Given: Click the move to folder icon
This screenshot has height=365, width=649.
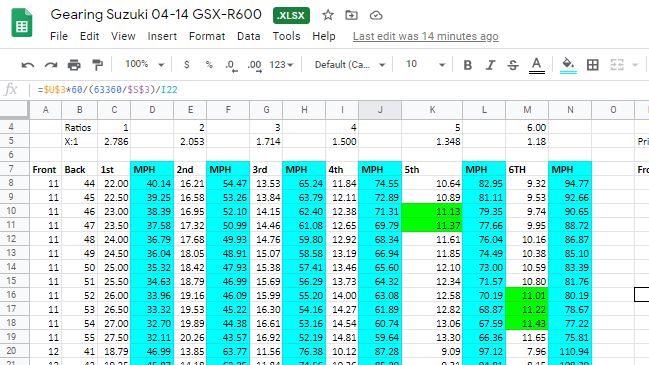Looking at the screenshot, I should pyautogui.click(x=351, y=15).
